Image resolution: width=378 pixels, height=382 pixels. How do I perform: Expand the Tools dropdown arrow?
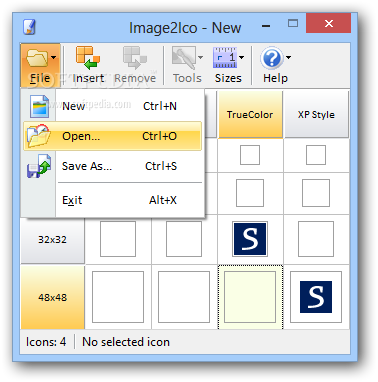tap(200, 57)
